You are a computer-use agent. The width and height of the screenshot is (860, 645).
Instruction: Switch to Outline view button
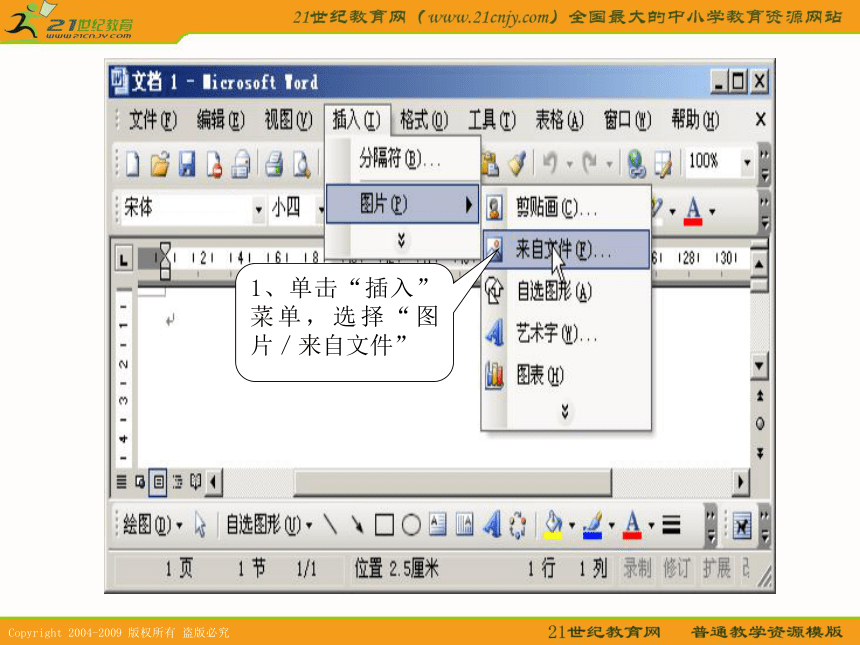tap(177, 482)
